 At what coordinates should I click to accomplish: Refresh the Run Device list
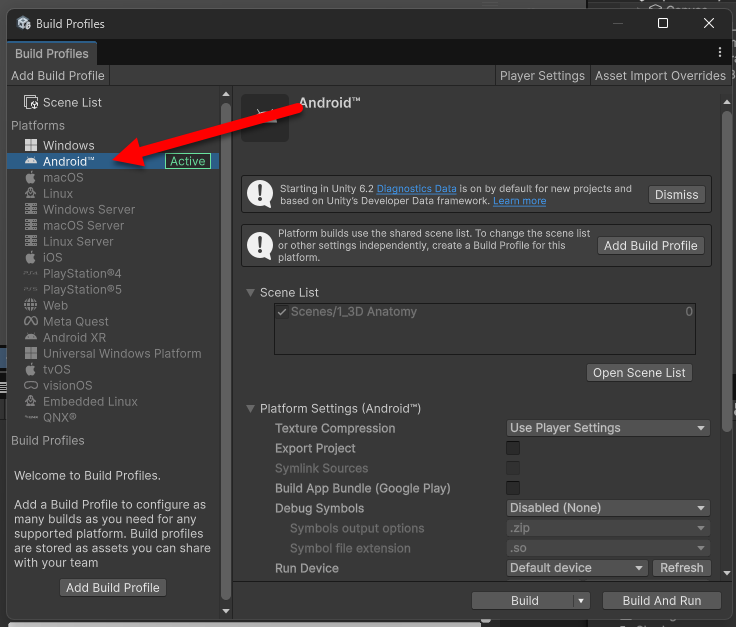[682, 568]
